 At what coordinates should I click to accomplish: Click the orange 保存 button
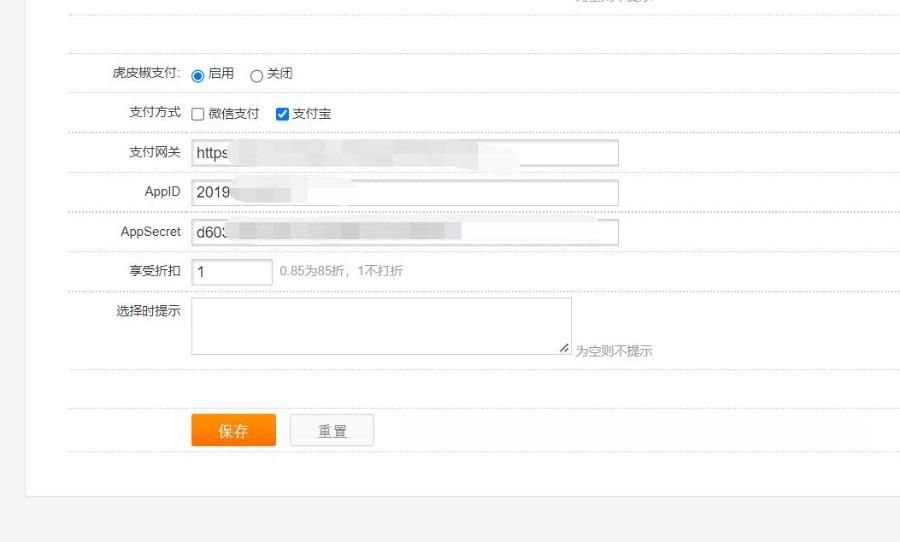click(234, 430)
